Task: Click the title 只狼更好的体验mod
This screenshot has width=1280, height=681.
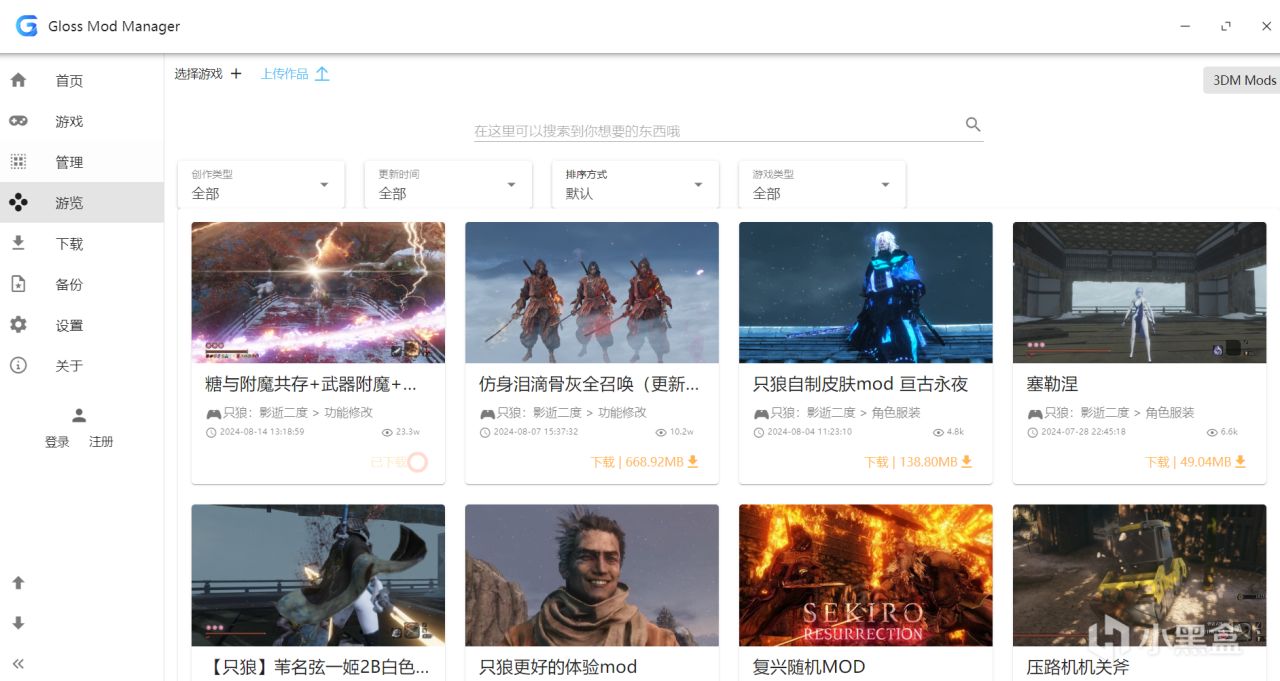Action: click(558, 667)
